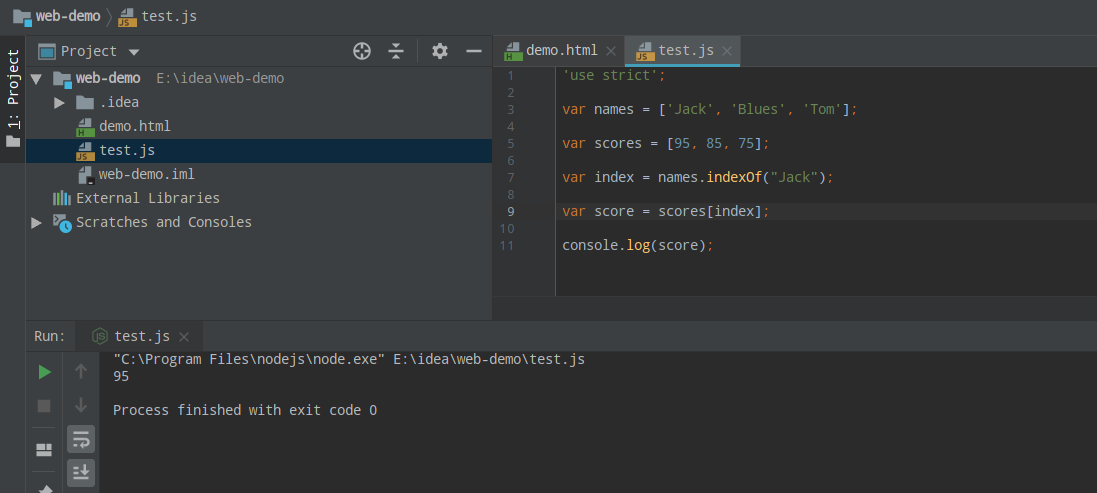Click the node.js icon in Run tab

[100, 336]
